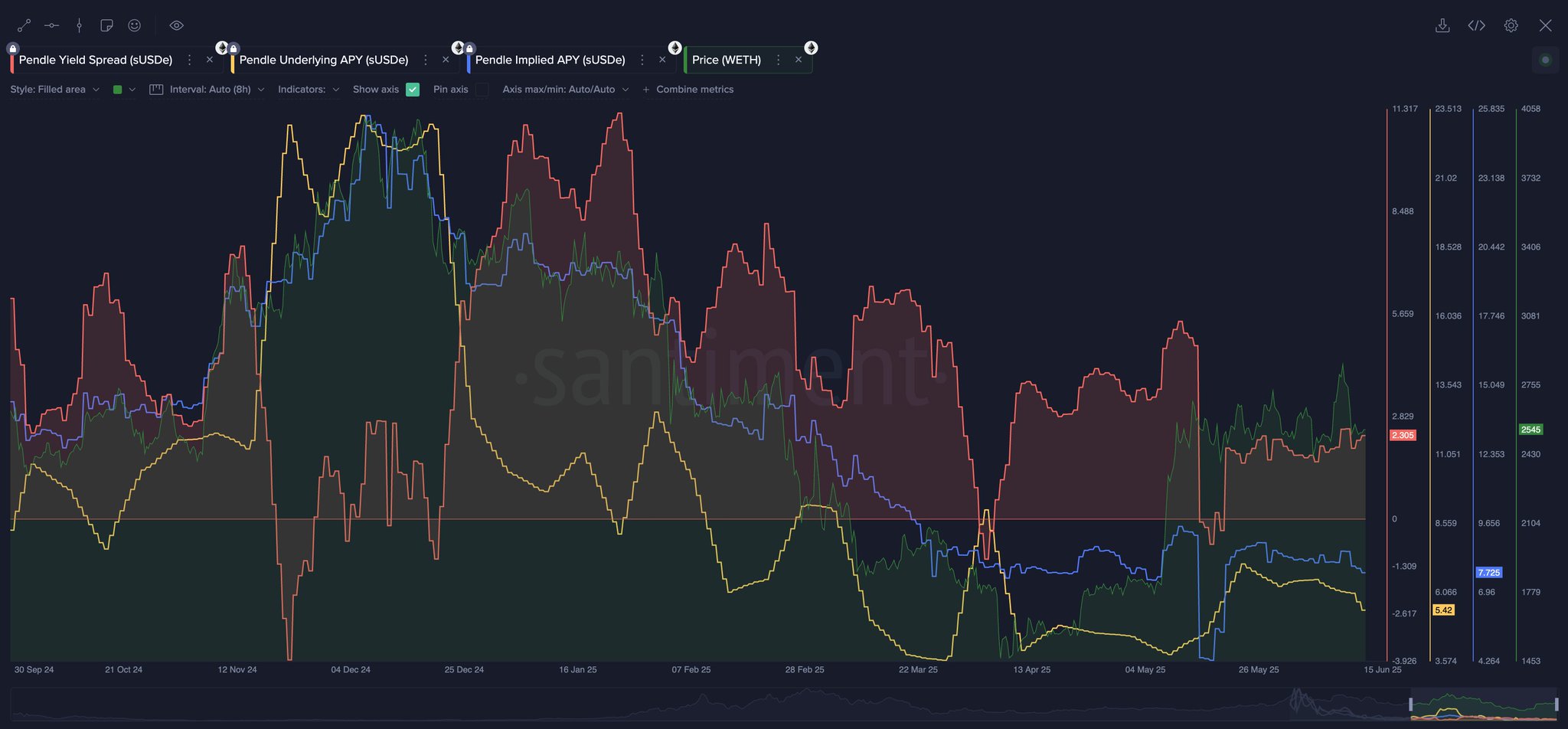
Task: Toggle the green status indicator button
Action: click(1545, 60)
